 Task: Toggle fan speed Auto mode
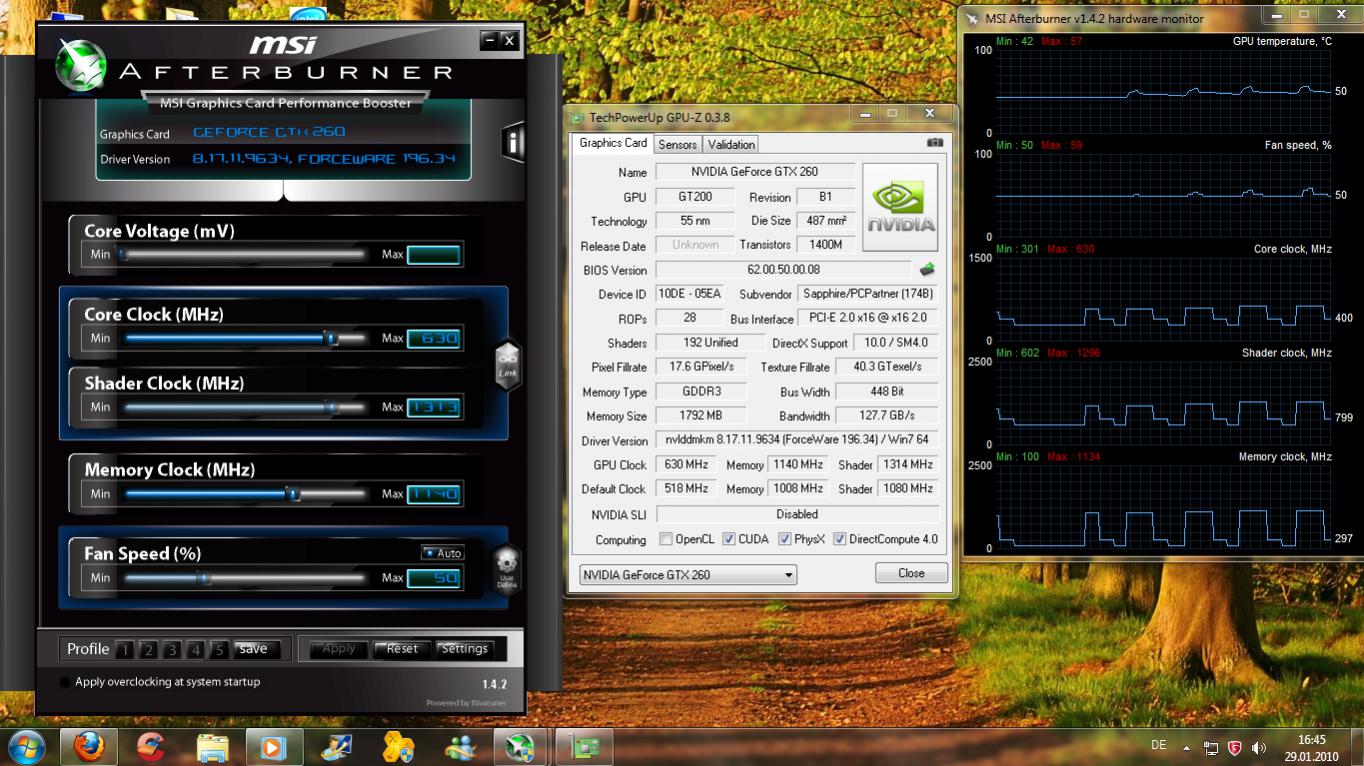[442, 553]
